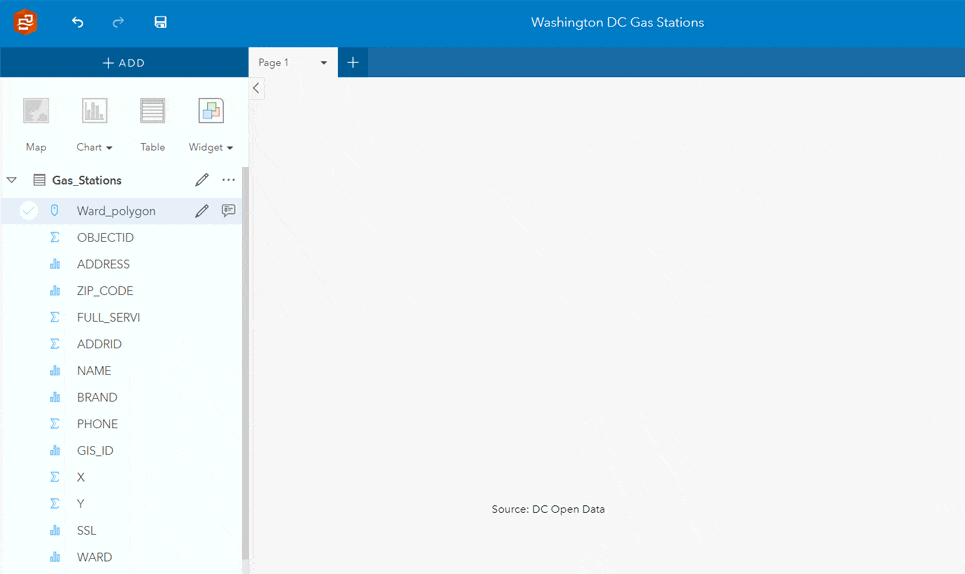The image size is (965, 574).
Task: Change FULL_SERVI field type icon
Action: point(55,317)
